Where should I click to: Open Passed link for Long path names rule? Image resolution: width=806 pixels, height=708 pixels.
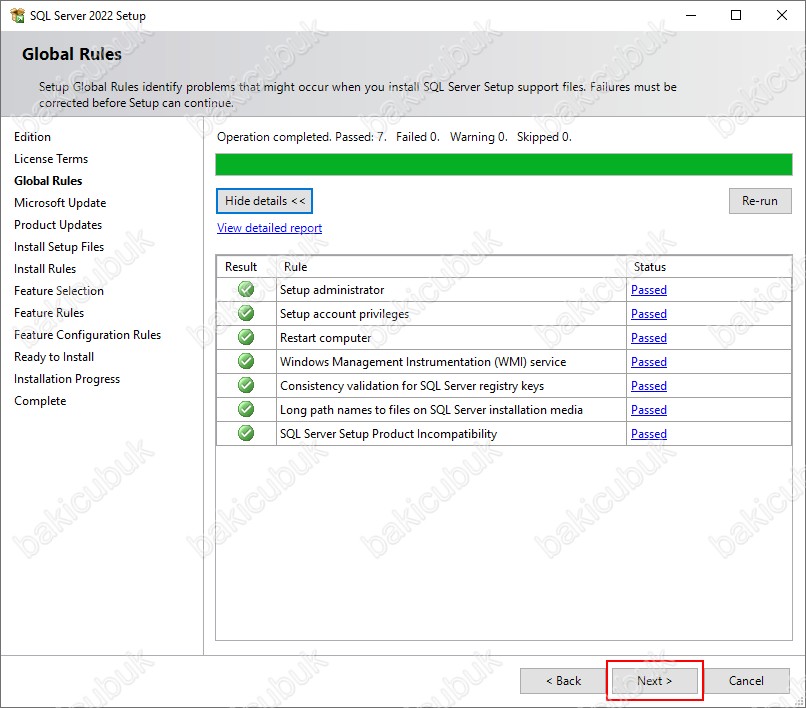tap(649, 410)
